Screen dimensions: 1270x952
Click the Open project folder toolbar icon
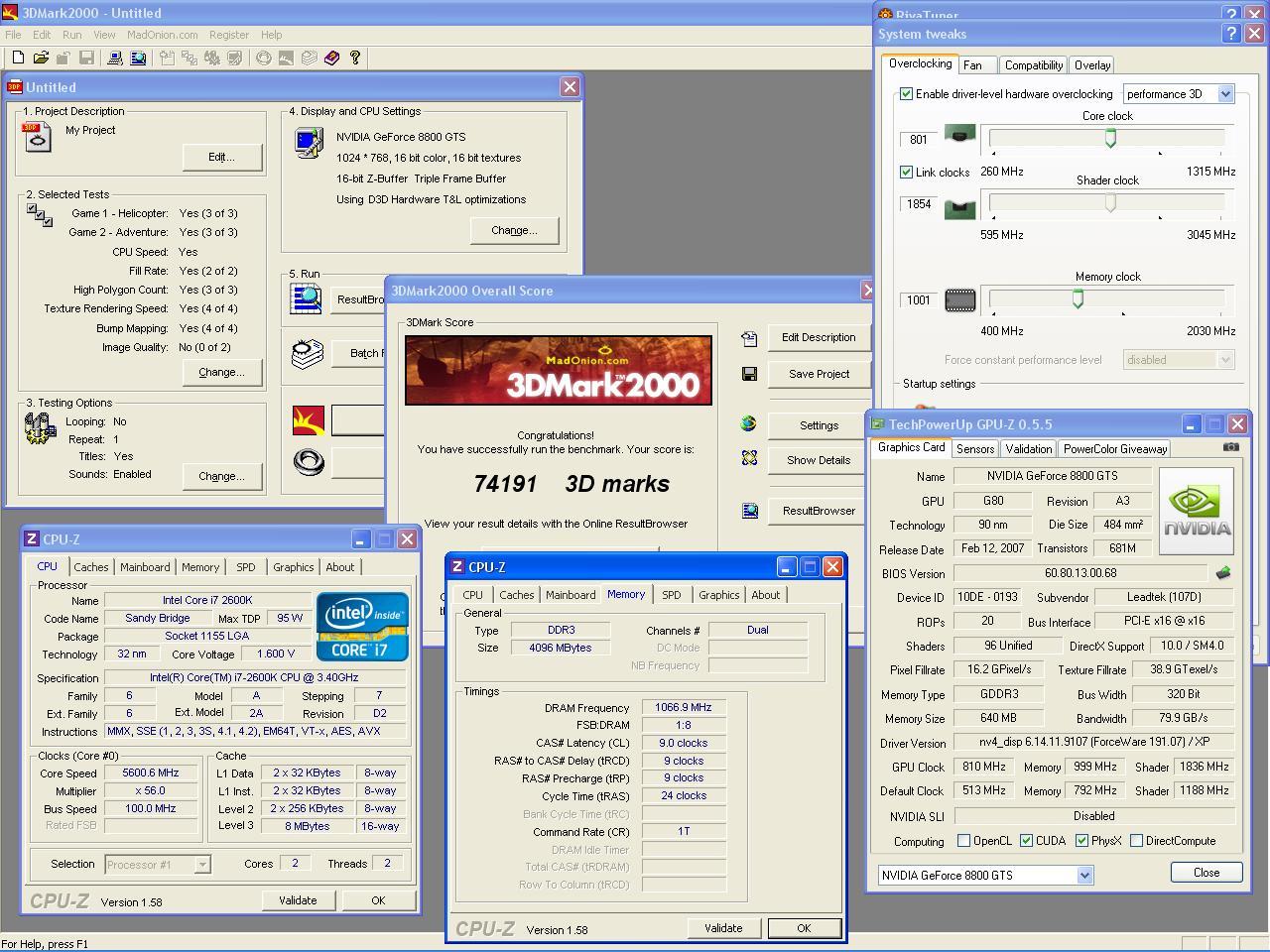click(41, 59)
